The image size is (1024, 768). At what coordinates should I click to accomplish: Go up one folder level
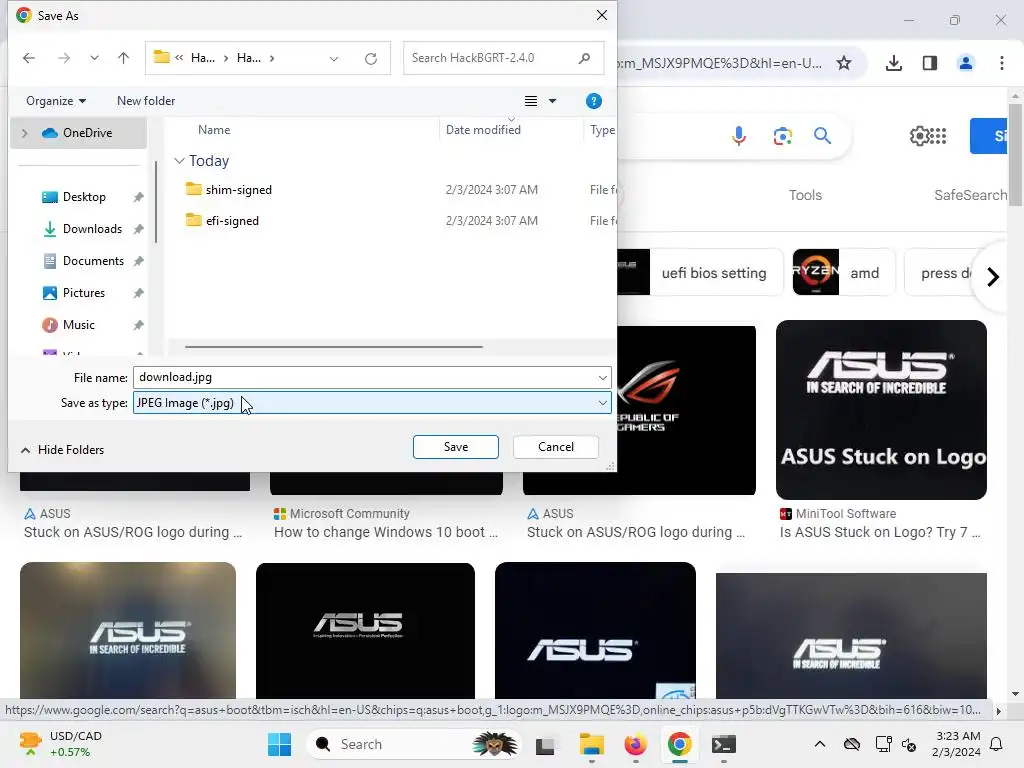(x=123, y=58)
